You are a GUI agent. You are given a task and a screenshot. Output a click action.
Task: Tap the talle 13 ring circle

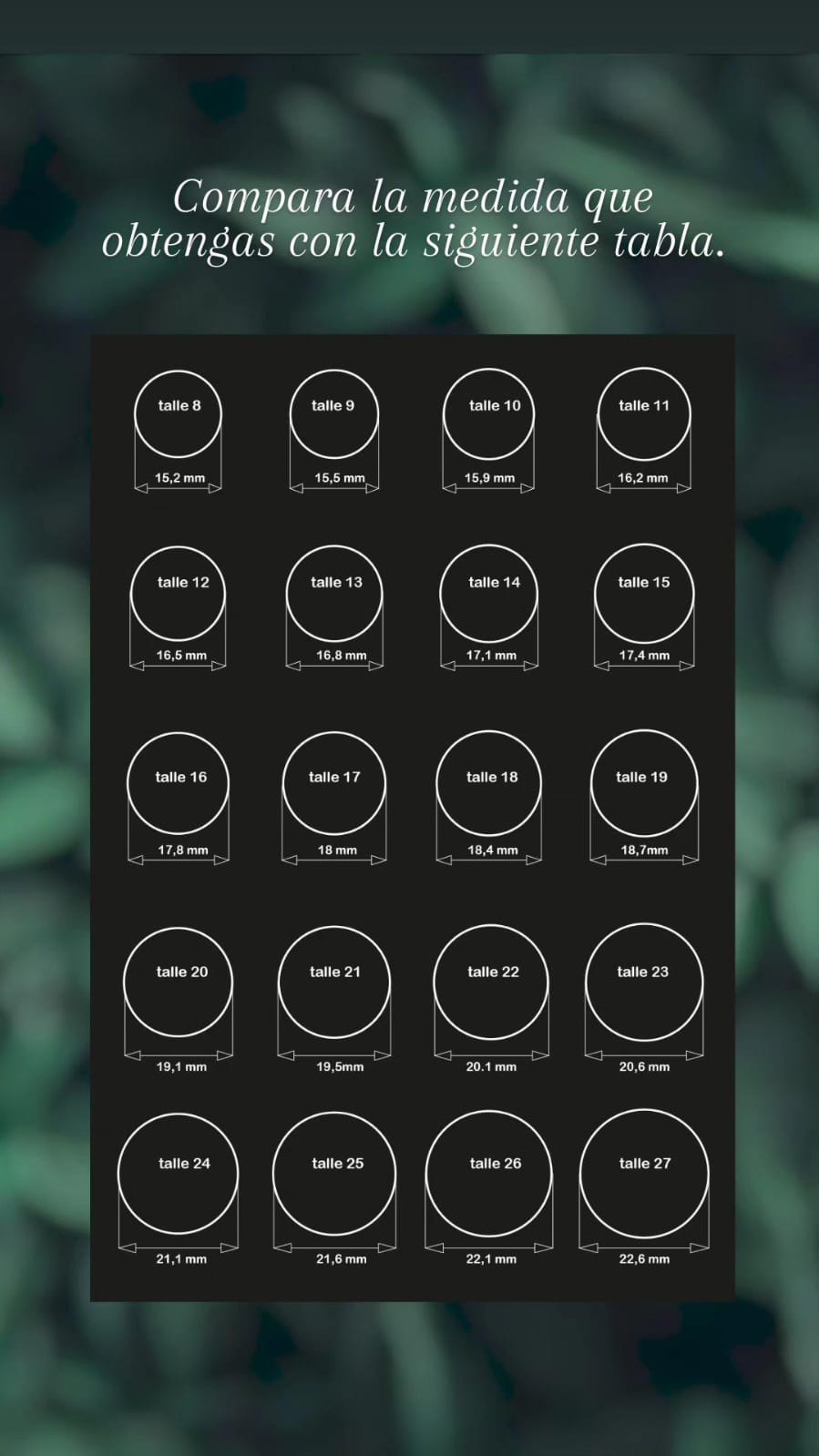pyautogui.click(x=333, y=594)
